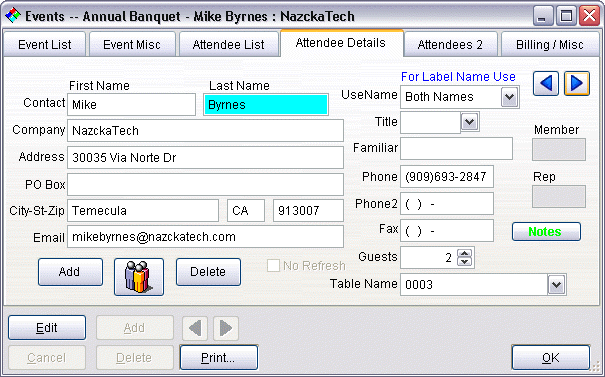Select the Attendee Details tab
Image resolution: width=605 pixels, height=377 pixels.
click(341, 43)
